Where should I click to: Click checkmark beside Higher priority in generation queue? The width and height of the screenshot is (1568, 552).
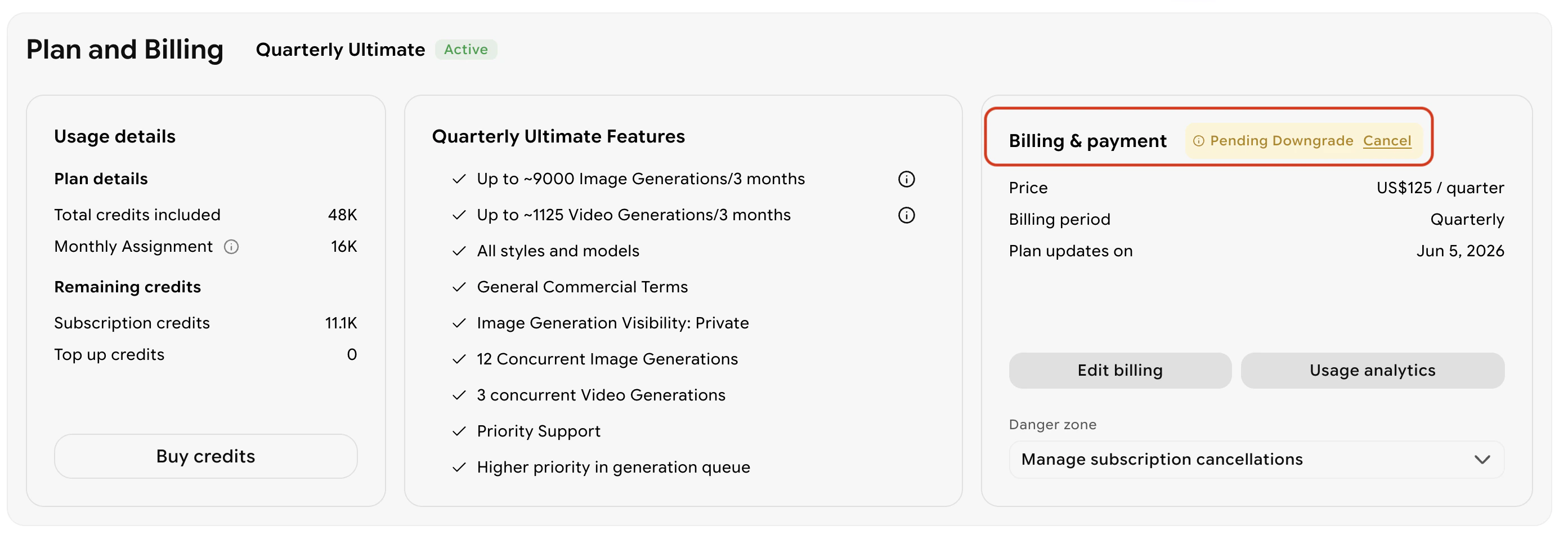[459, 468]
